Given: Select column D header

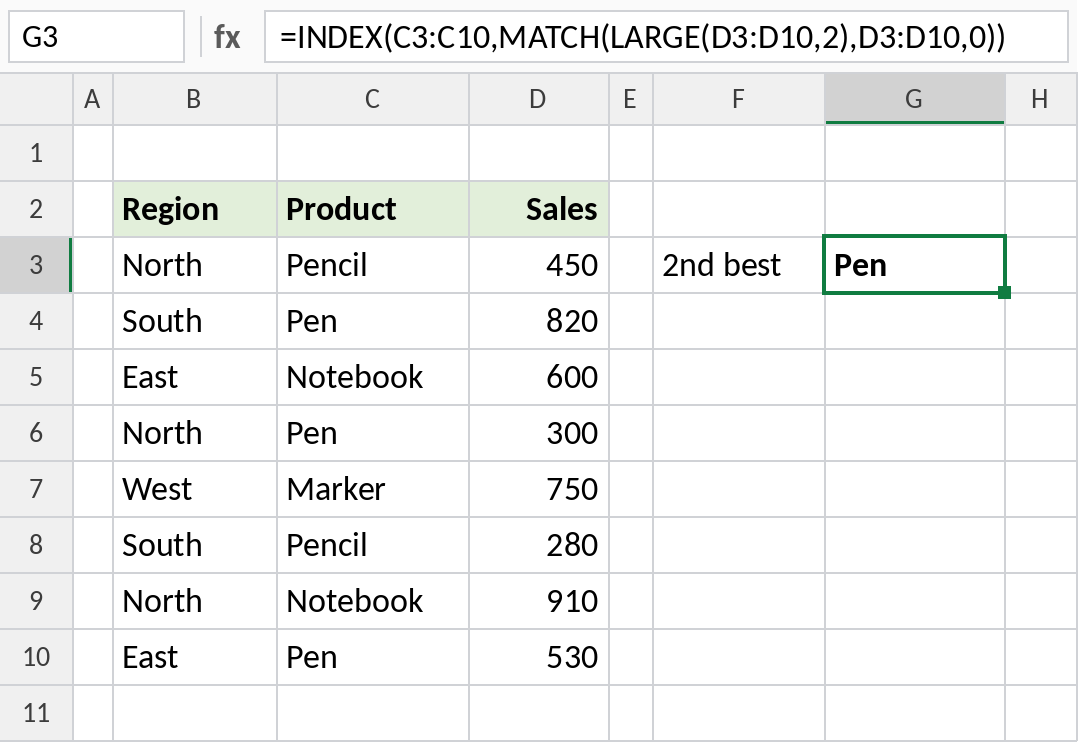Looking at the screenshot, I should coord(538,99).
